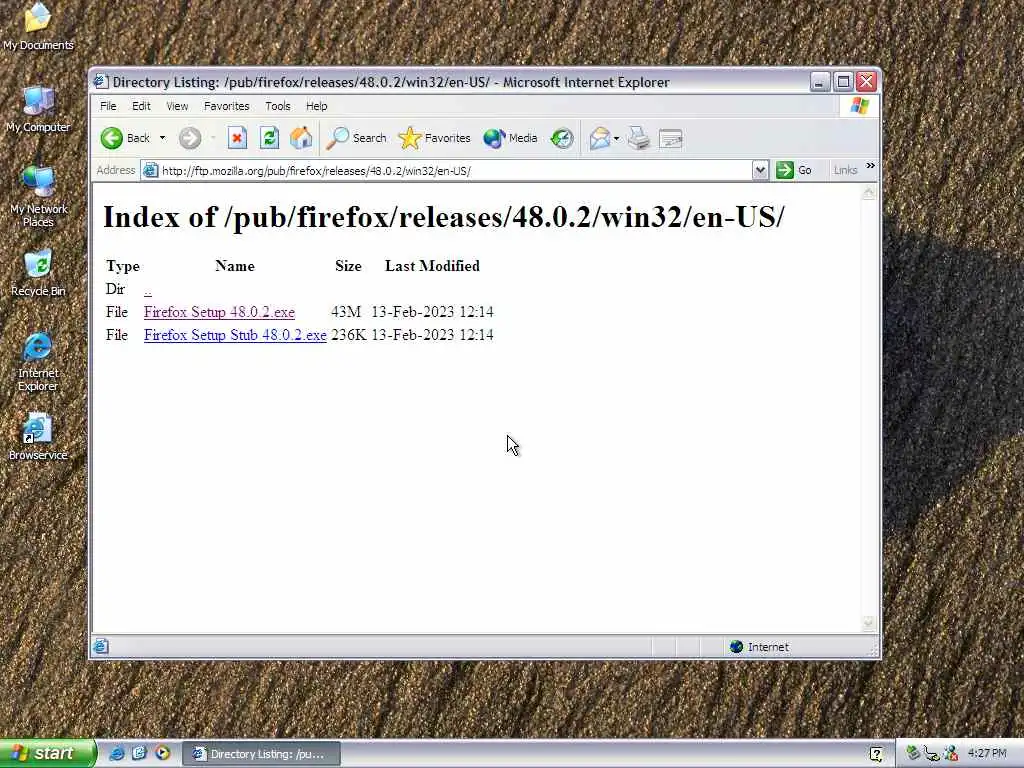Open the View menu
The width and height of the screenshot is (1024, 768).
pyautogui.click(x=177, y=106)
